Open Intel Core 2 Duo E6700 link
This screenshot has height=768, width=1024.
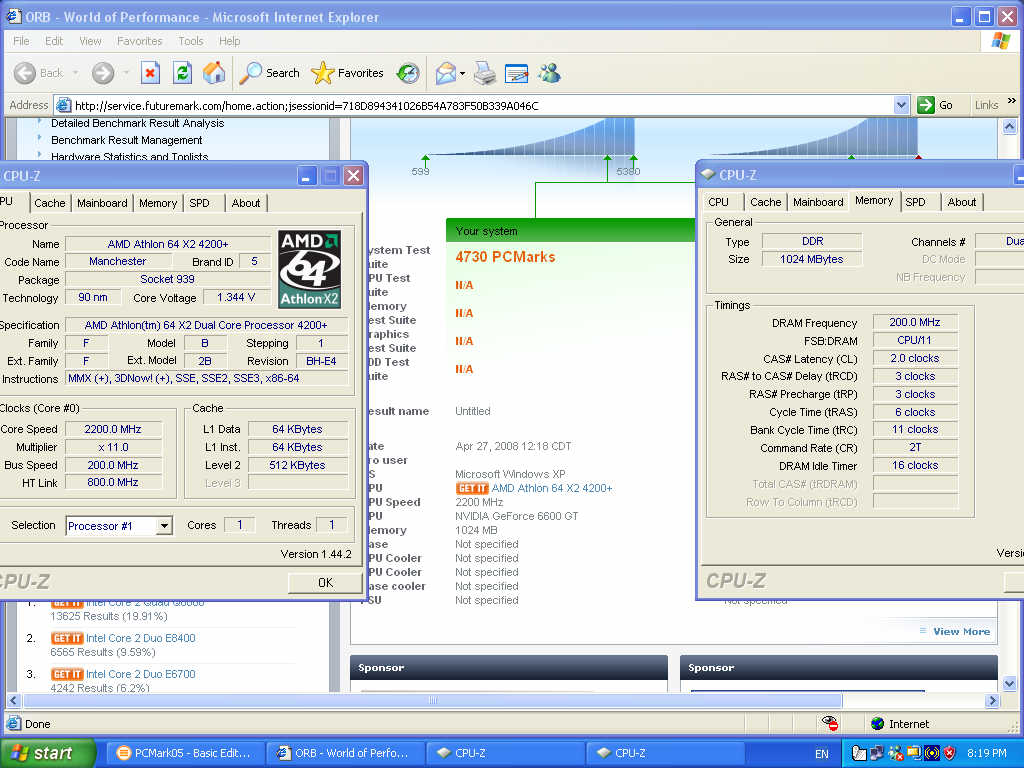(140, 674)
